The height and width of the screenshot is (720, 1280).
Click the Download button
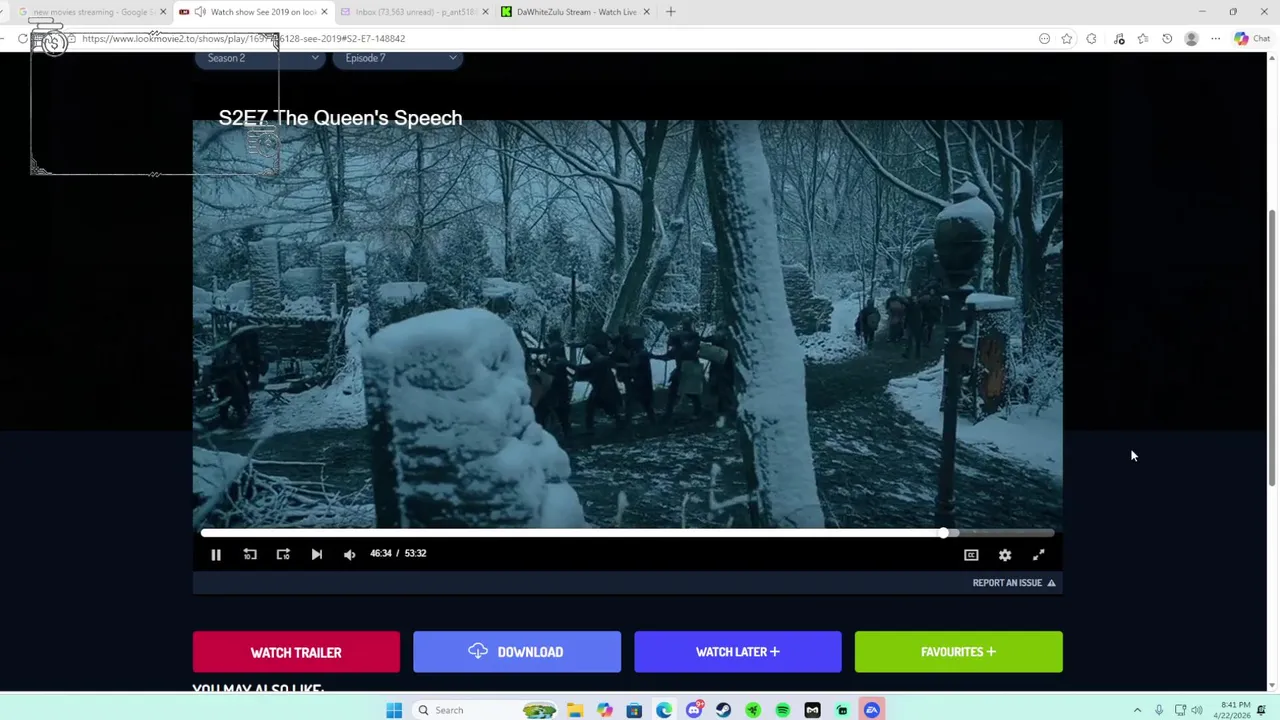tap(517, 652)
